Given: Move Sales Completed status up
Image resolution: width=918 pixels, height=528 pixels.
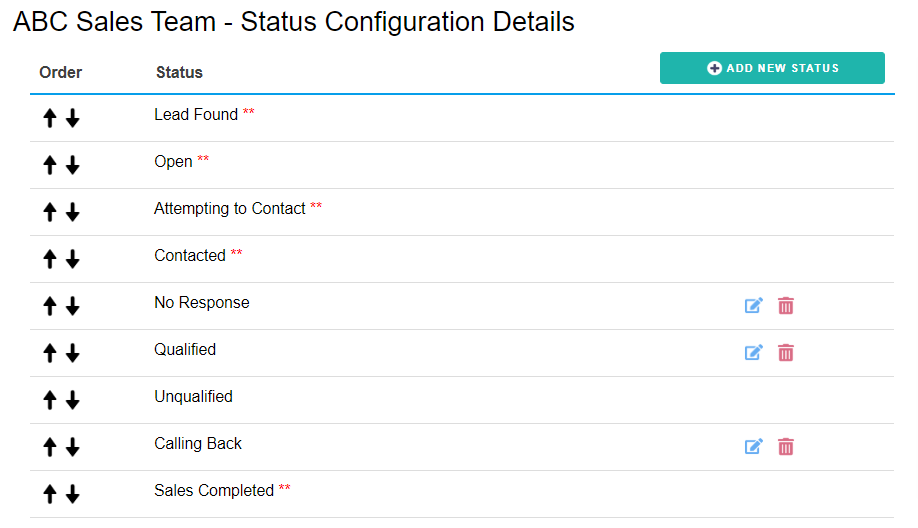Looking at the screenshot, I should [50, 494].
